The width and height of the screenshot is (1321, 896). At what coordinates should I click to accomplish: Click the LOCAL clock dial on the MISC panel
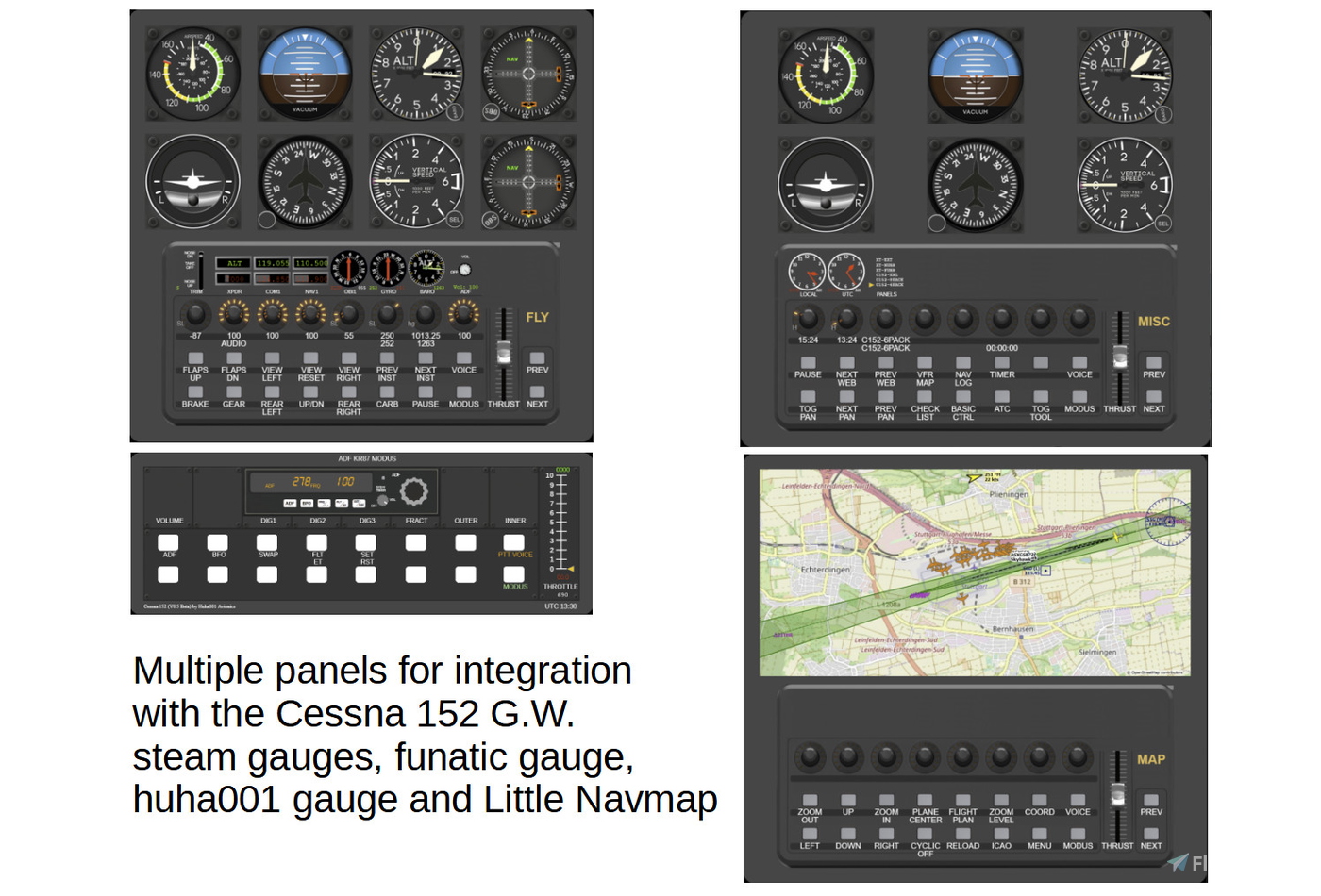pos(807,273)
